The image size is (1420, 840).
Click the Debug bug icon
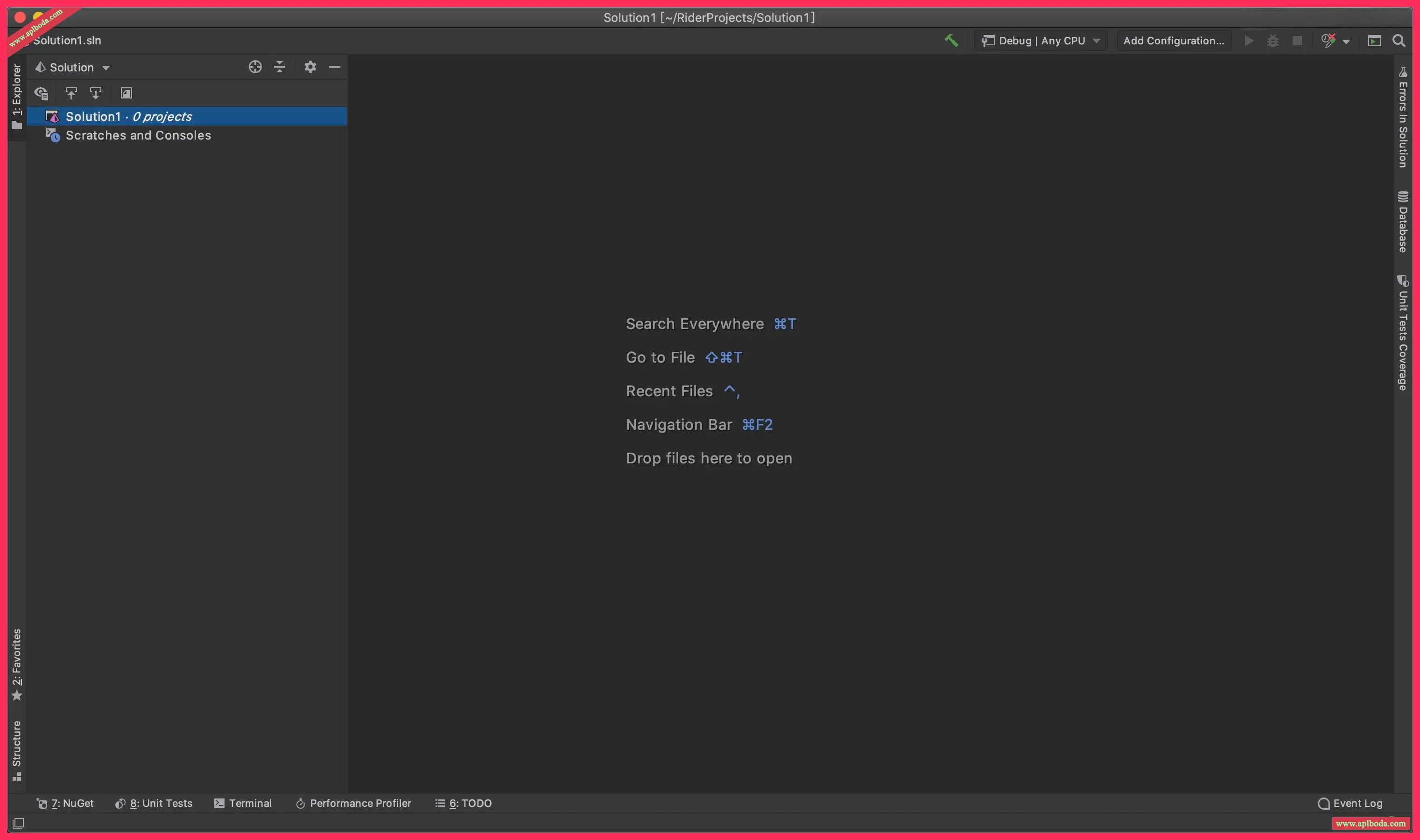(x=1273, y=41)
